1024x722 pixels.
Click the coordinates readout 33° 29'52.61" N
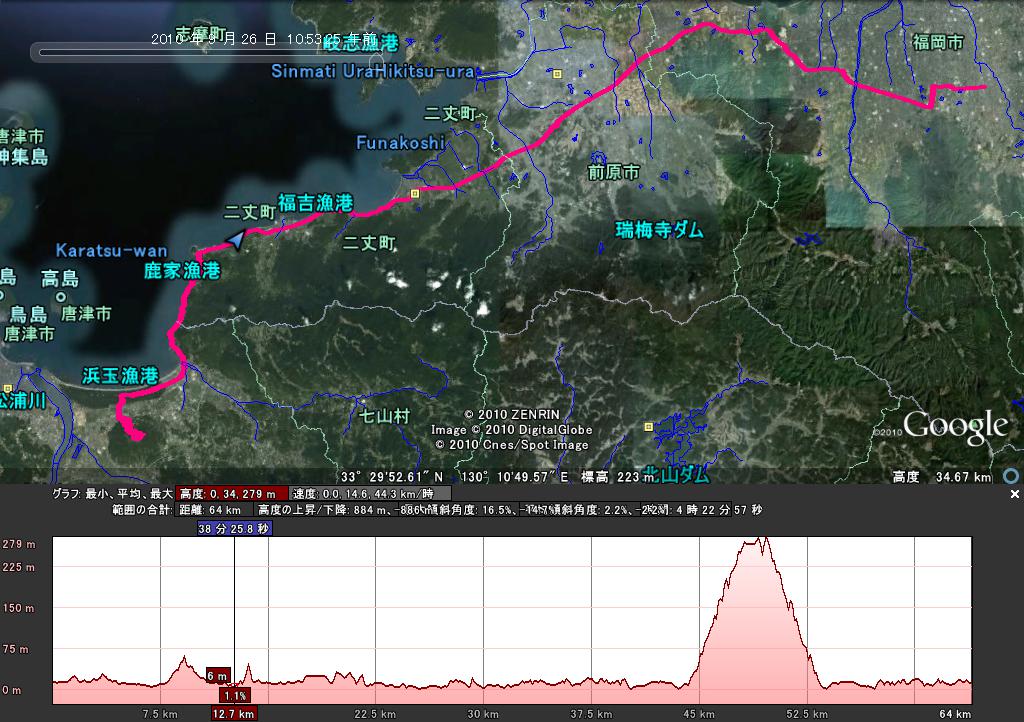(392, 477)
